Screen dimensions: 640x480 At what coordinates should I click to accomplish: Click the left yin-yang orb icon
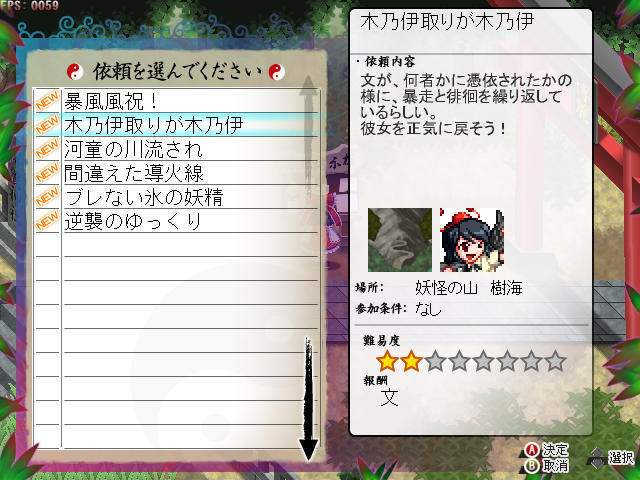75,72
